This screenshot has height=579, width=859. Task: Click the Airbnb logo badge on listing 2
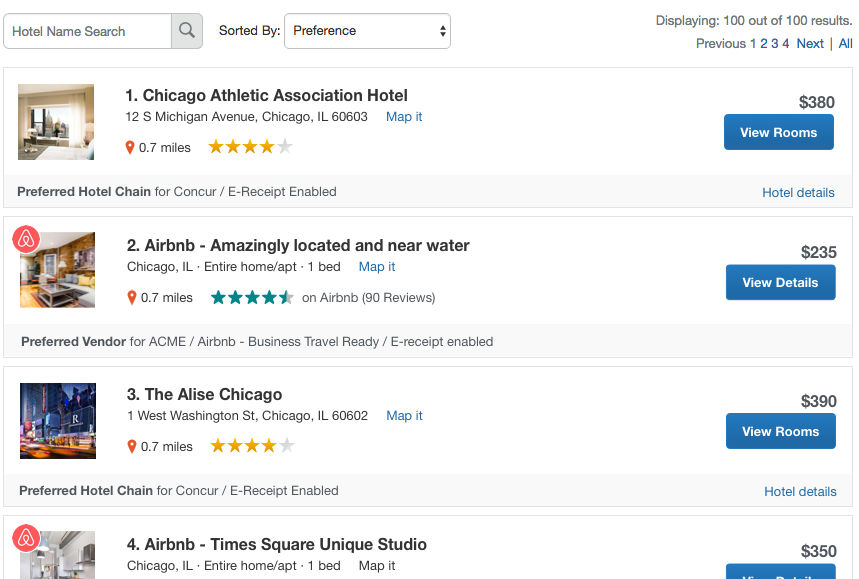pos(26,239)
